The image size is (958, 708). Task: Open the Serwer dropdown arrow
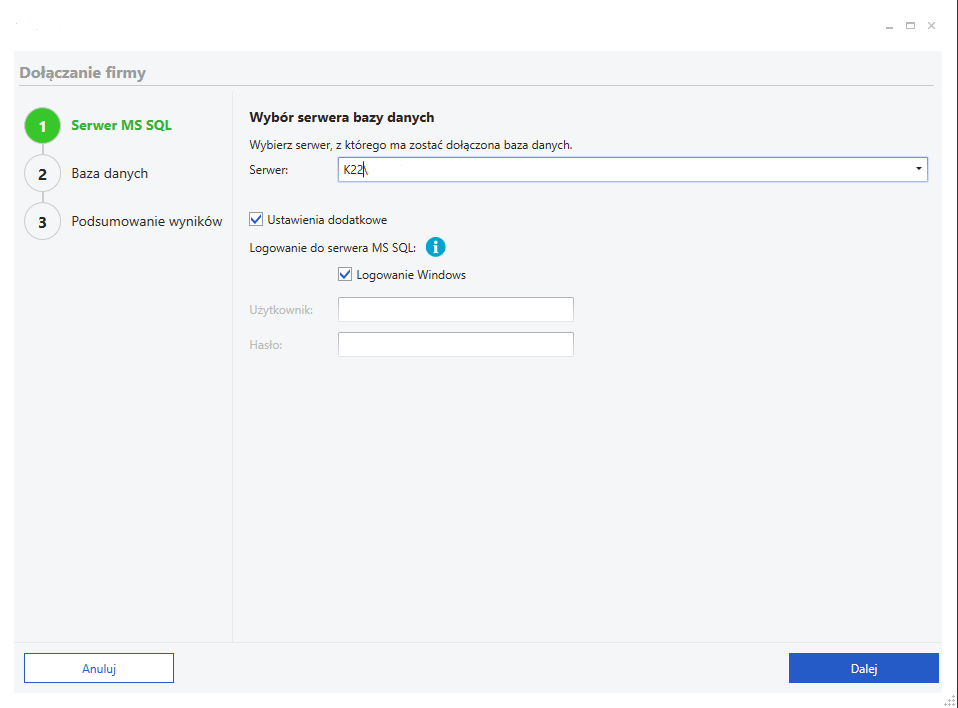[x=918, y=169]
